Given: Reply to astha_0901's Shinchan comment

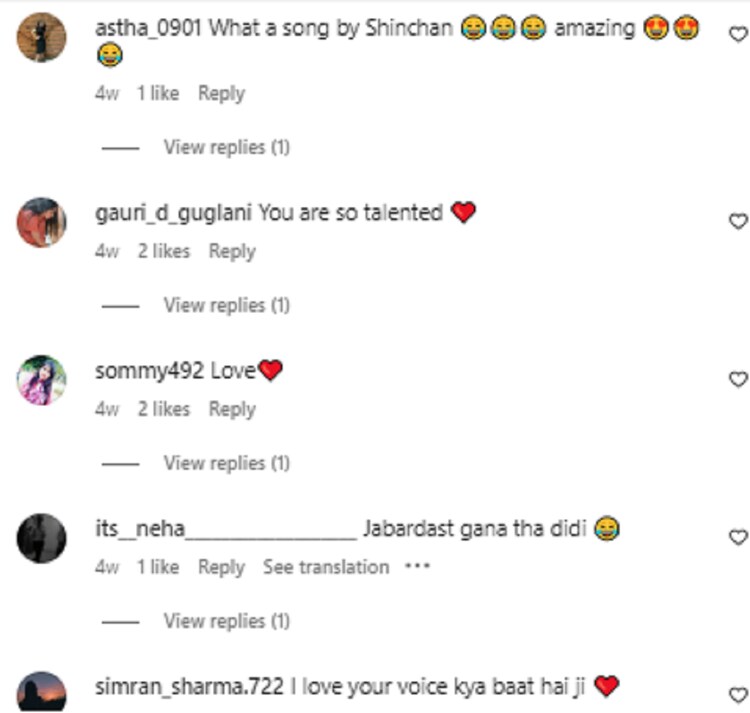Looking at the screenshot, I should tap(221, 93).
